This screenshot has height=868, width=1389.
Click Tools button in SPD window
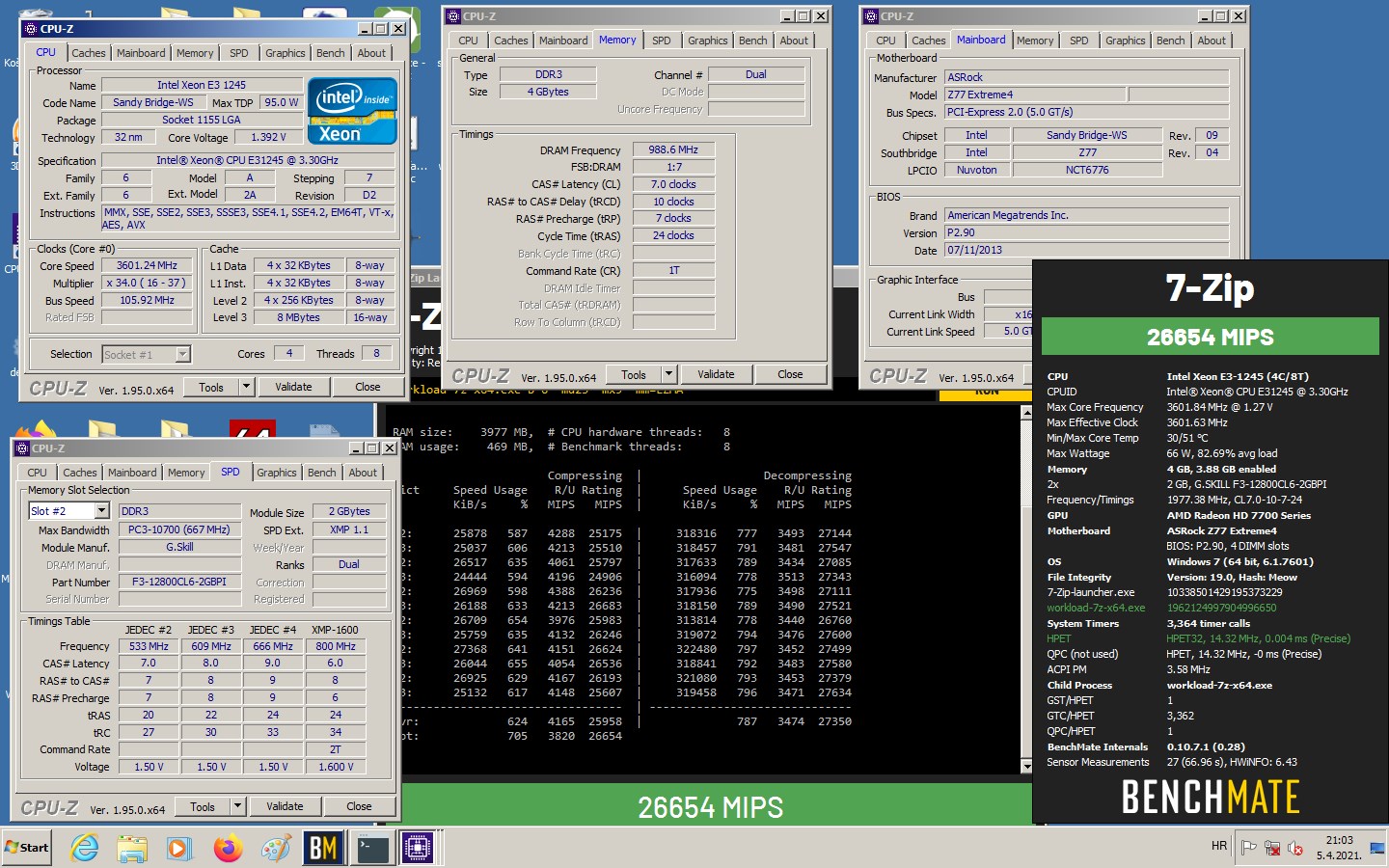203,806
